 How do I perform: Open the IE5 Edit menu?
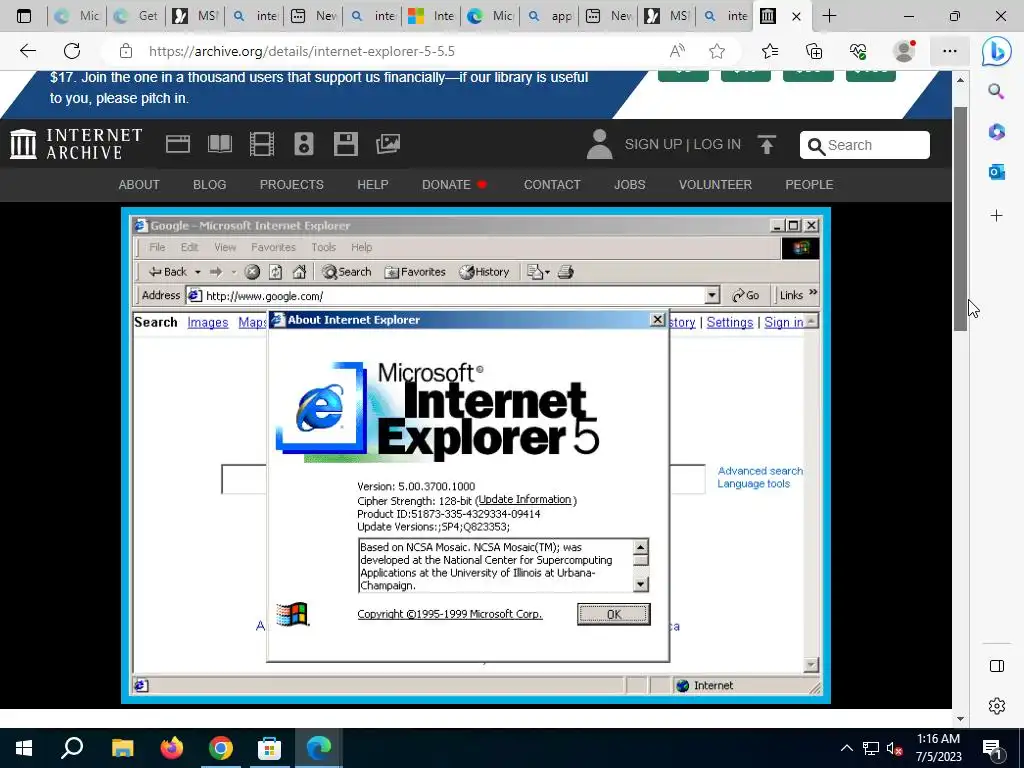tap(189, 248)
